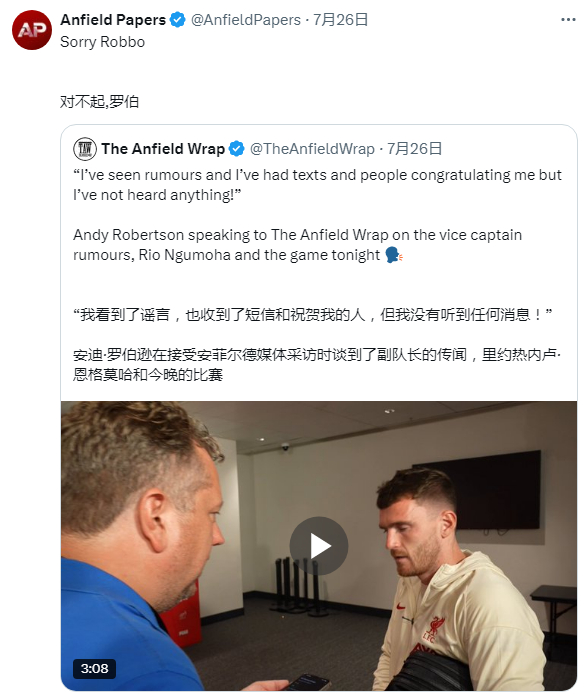Open The Anfield Wrap display name
The height and width of the screenshot is (694, 587).
(163, 149)
